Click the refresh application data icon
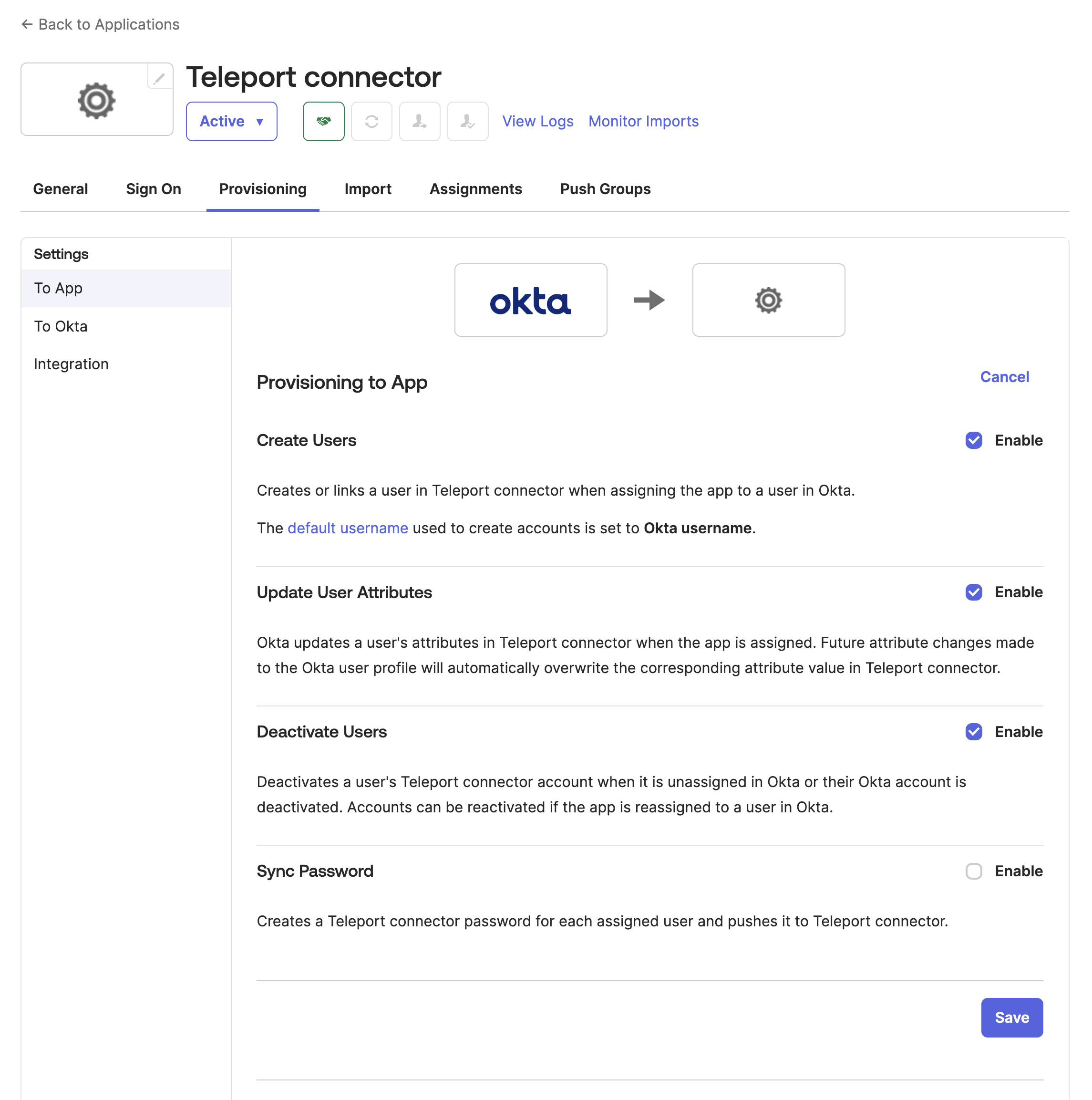The image size is (1092, 1100). 371,121
